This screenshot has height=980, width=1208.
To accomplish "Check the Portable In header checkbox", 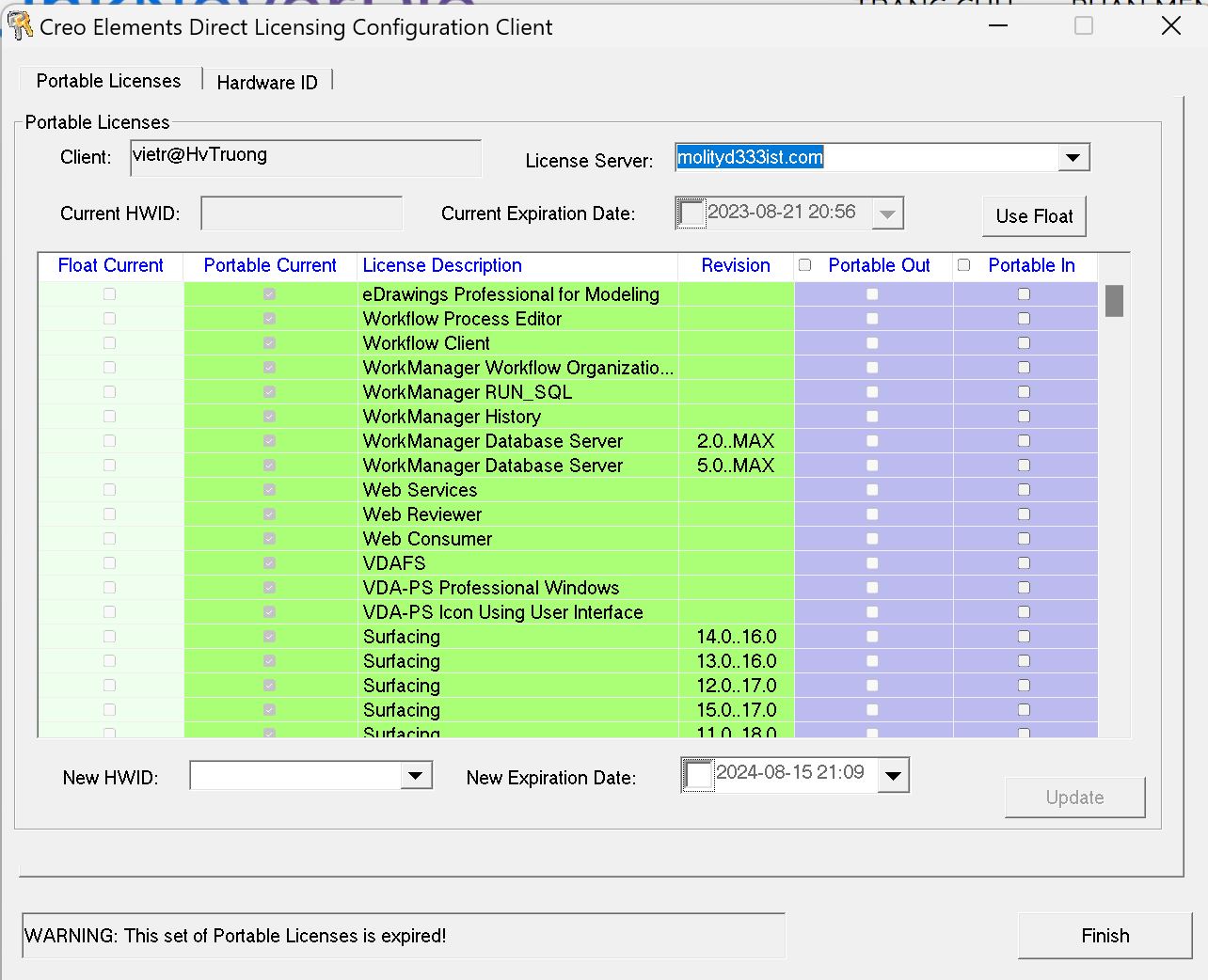I will pyautogui.click(x=963, y=264).
